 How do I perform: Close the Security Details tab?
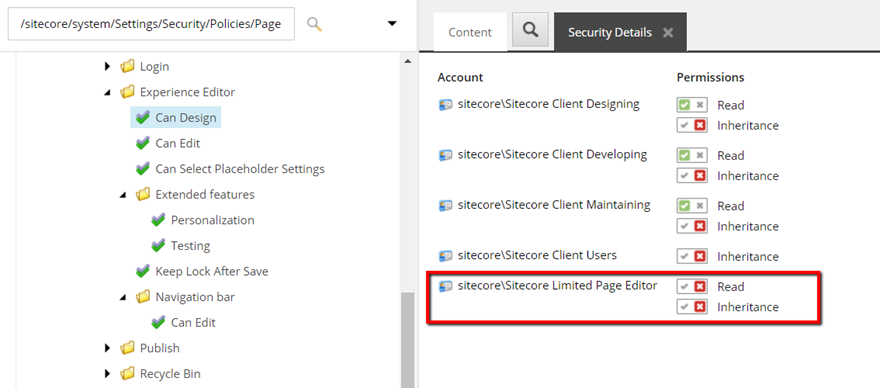click(668, 33)
